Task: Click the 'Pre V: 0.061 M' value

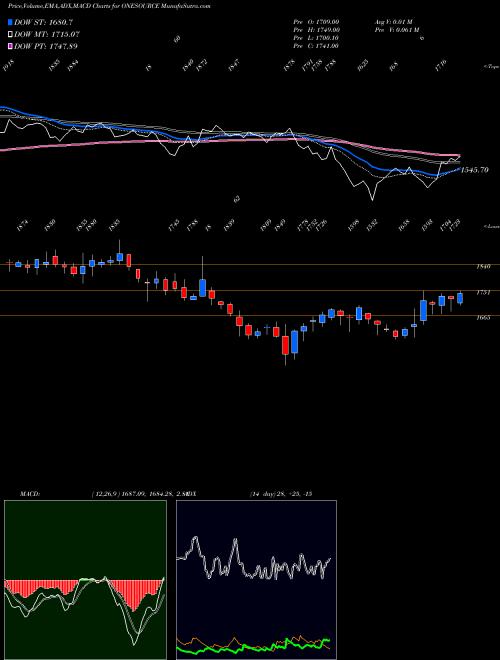Action: pos(397,30)
